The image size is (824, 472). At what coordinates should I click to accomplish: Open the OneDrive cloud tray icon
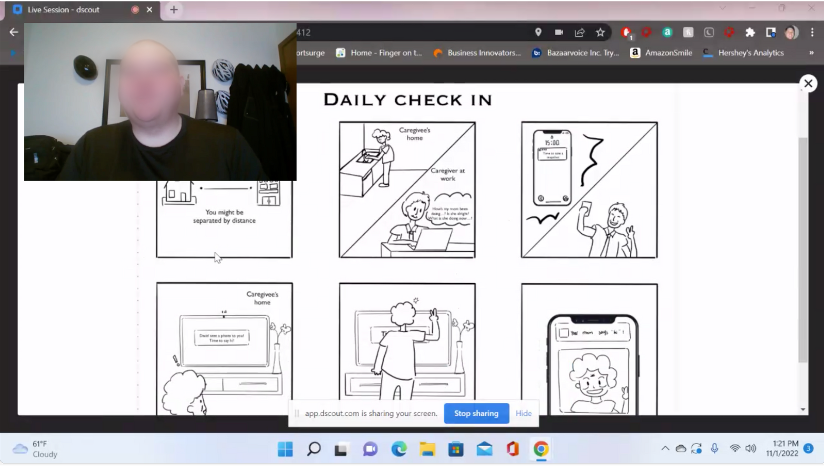[x=681, y=448]
